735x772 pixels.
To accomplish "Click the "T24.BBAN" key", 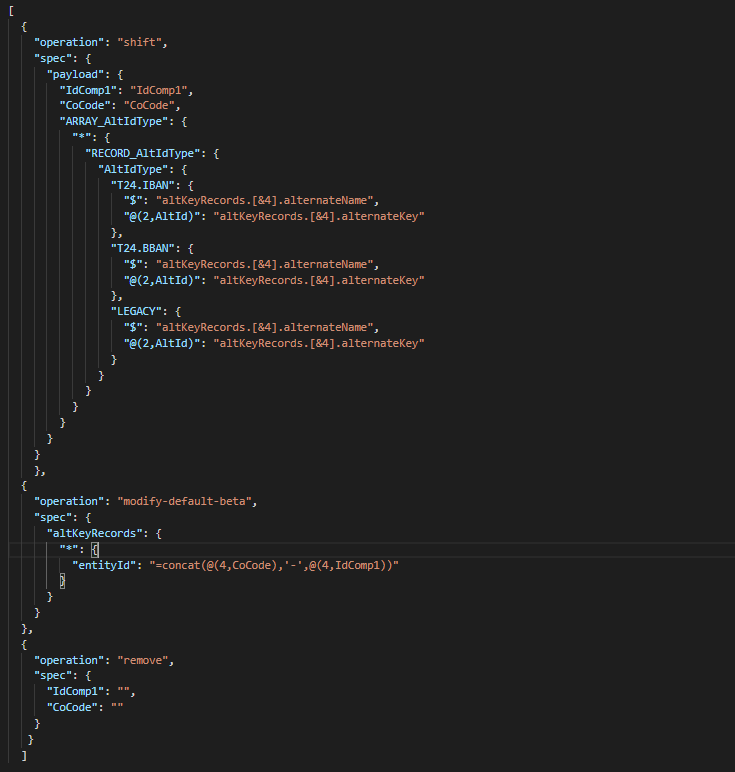I will 144,248.
